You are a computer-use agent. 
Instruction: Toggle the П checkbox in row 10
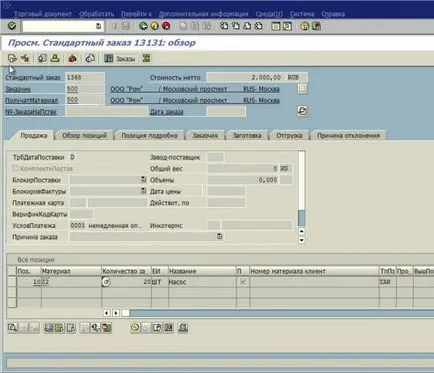[x=243, y=282]
